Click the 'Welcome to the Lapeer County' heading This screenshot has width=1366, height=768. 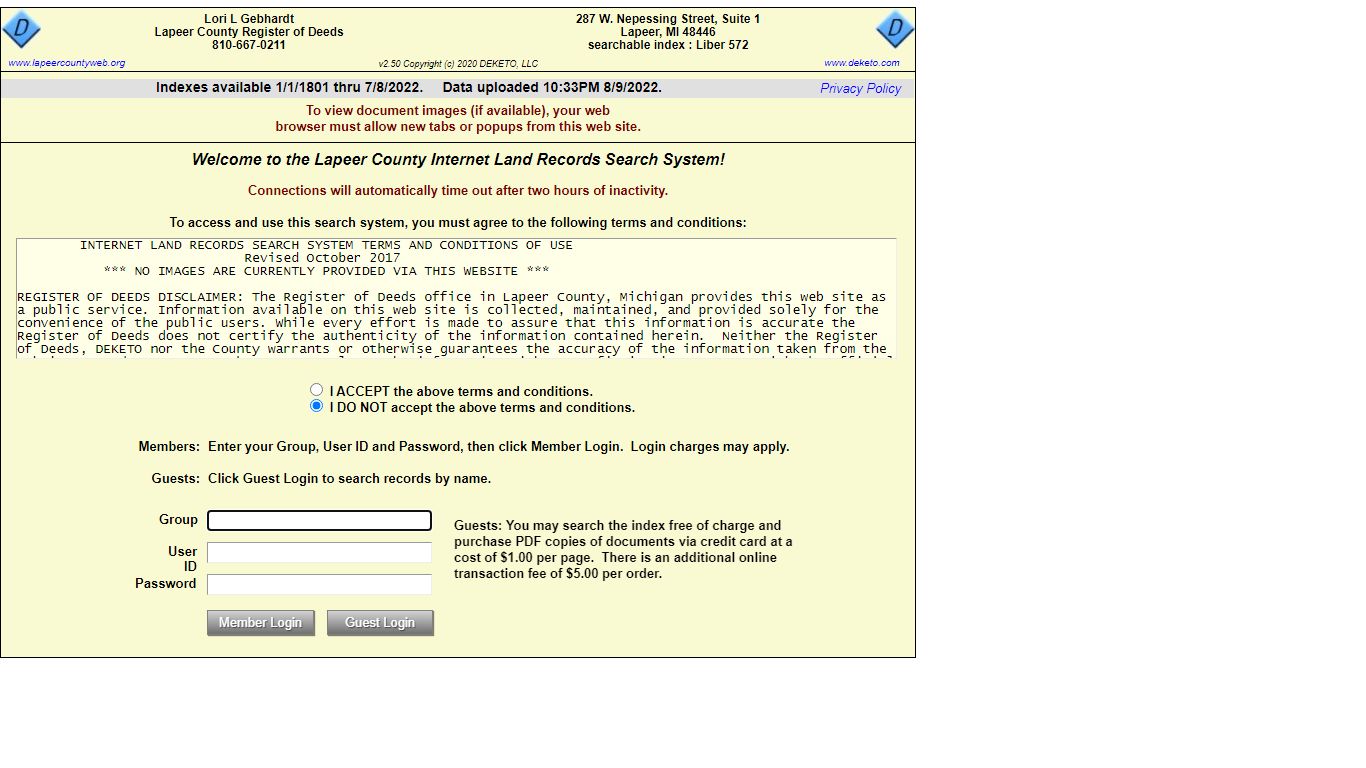(x=458, y=160)
